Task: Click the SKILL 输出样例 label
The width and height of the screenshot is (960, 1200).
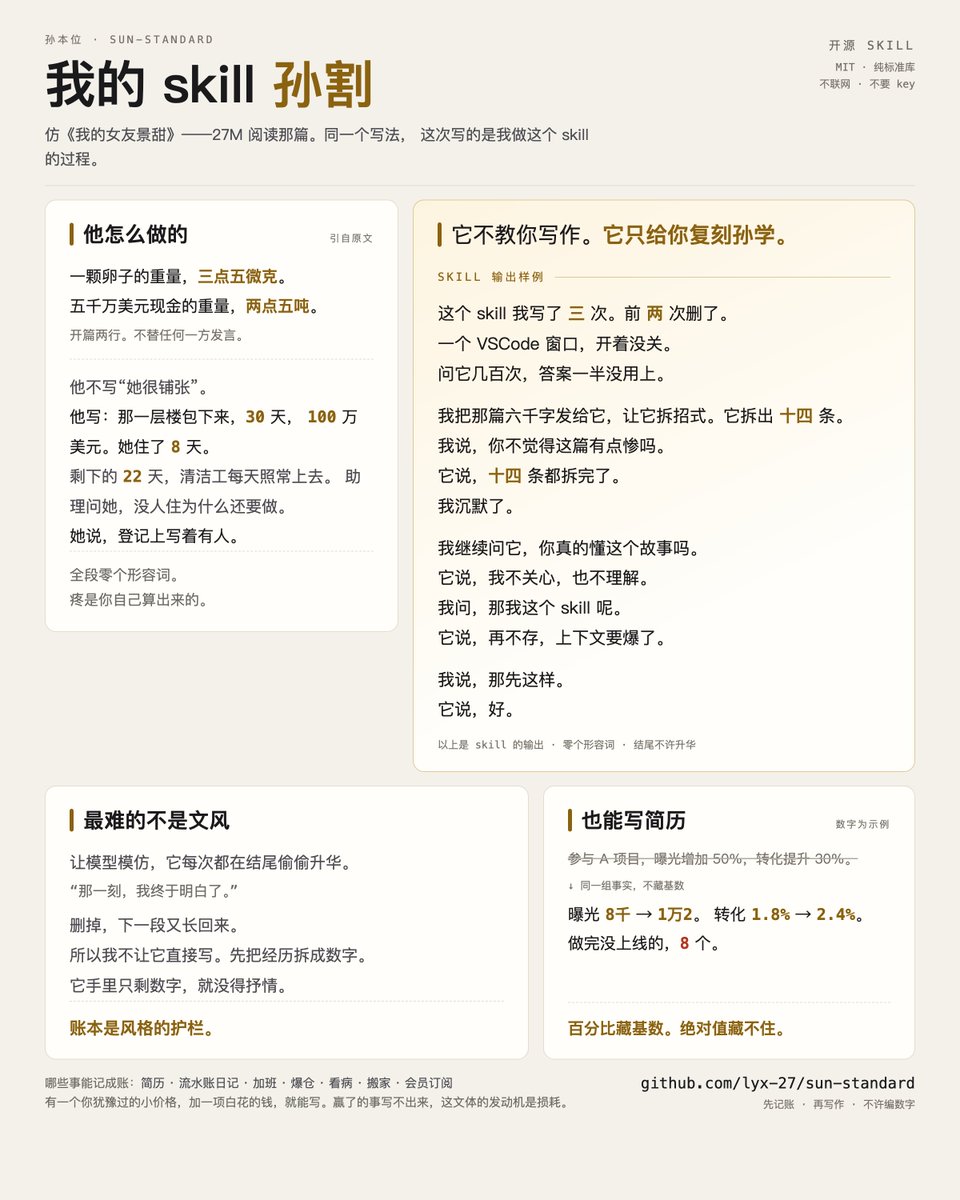Action: pyautogui.click(x=490, y=277)
